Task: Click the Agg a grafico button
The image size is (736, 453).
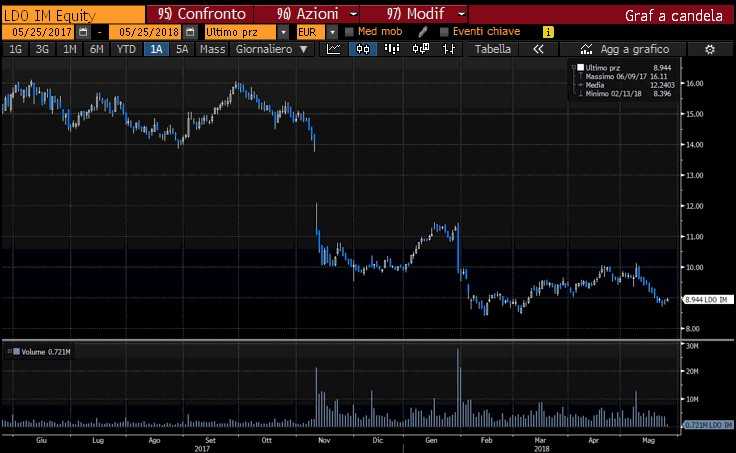Action: (623, 49)
